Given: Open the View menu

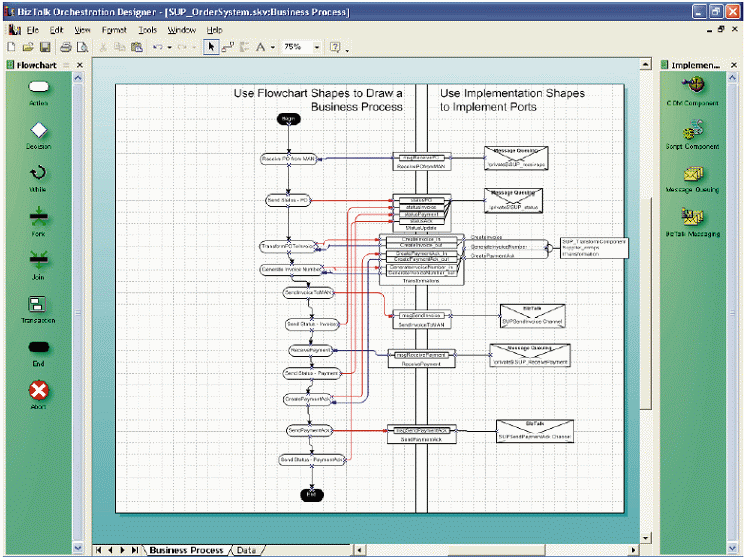Looking at the screenshot, I should 82,30.
